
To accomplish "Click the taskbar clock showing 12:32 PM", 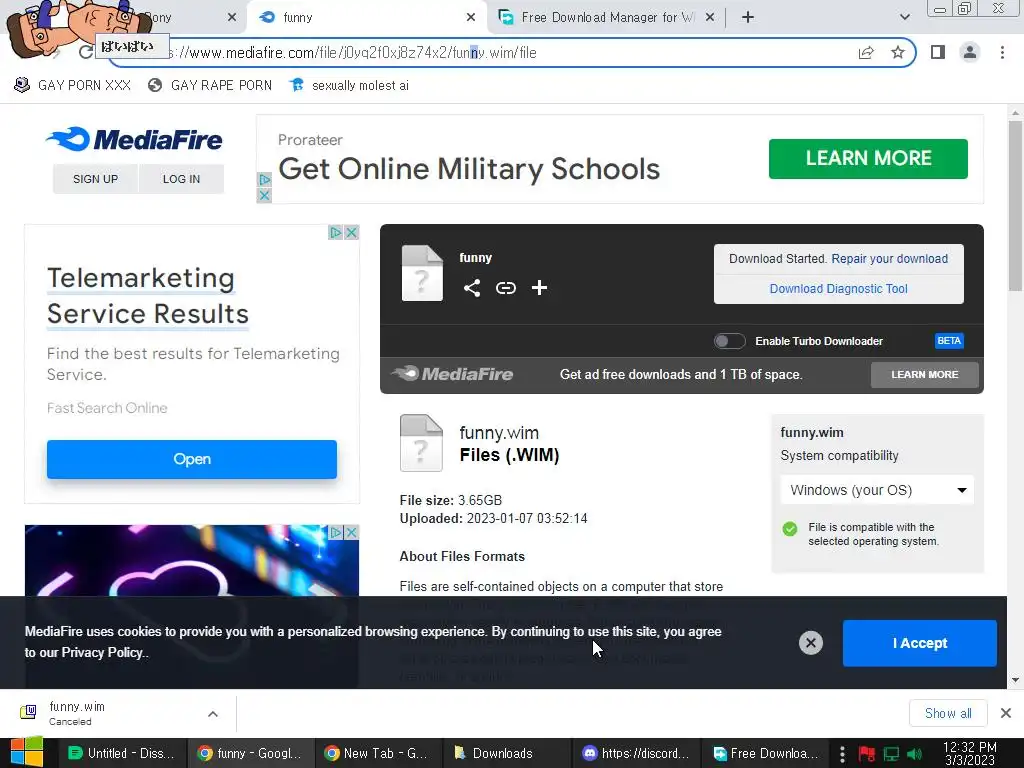I will (x=970, y=754).
